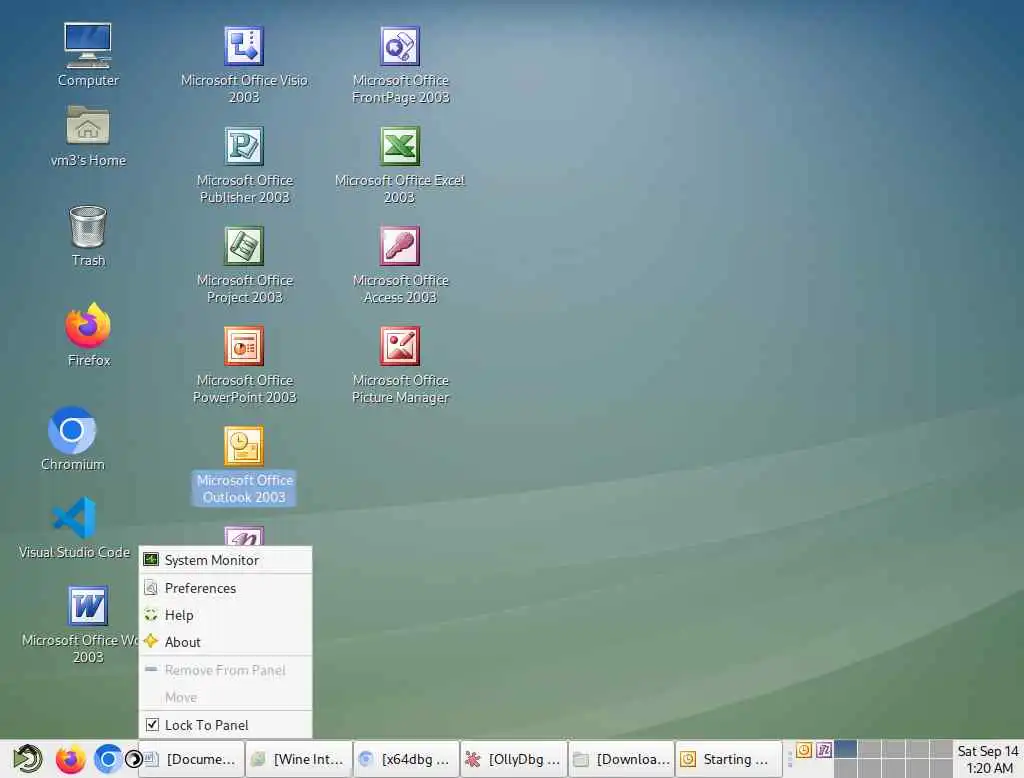Select the first highlighted workspace in switcher
1024x778 pixels.
click(x=845, y=749)
